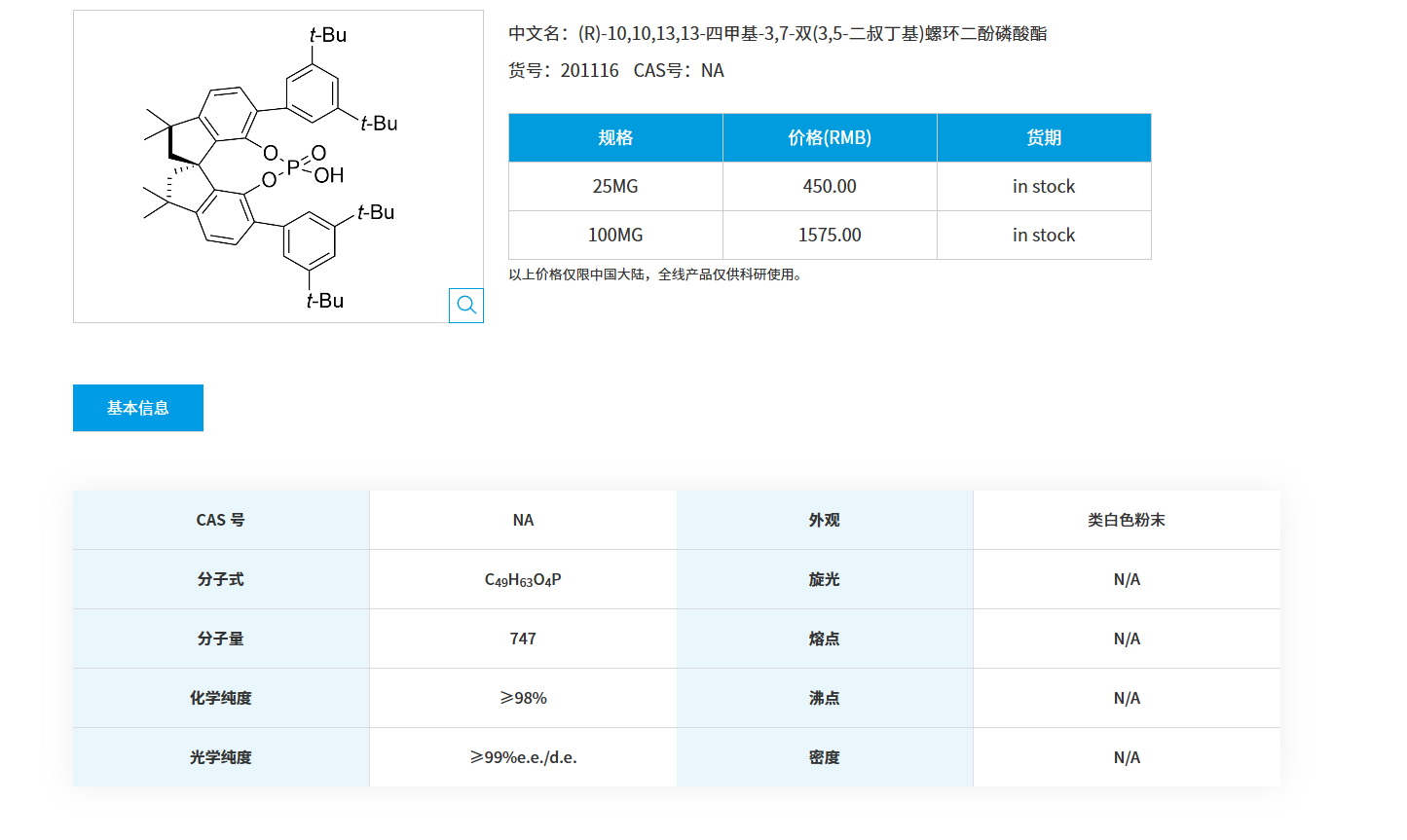Click the in stock status for 25MG

(x=1043, y=186)
